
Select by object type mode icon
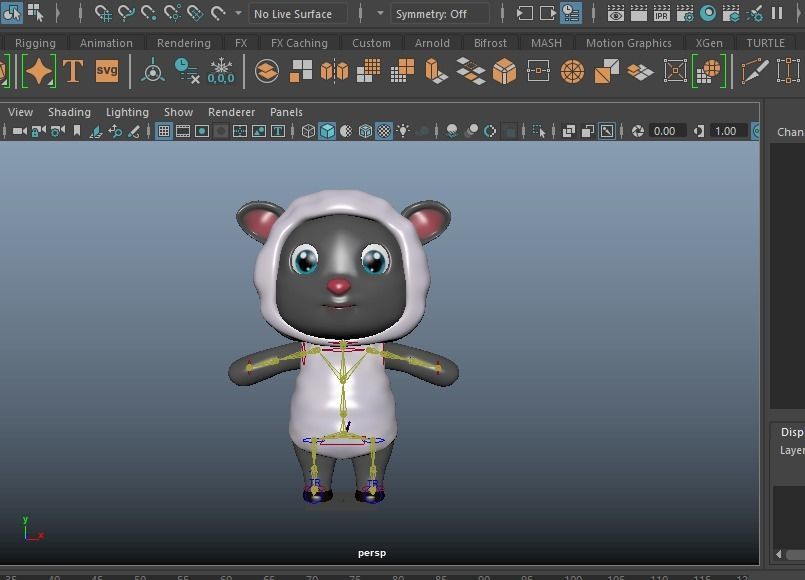click(11, 13)
